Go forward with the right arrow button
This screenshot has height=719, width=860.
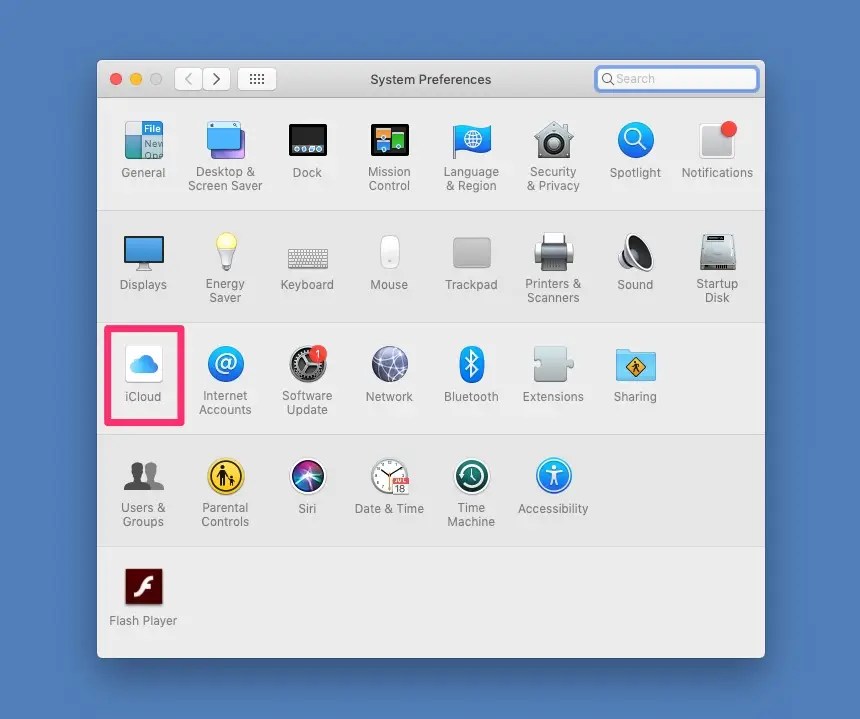click(x=216, y=79)
